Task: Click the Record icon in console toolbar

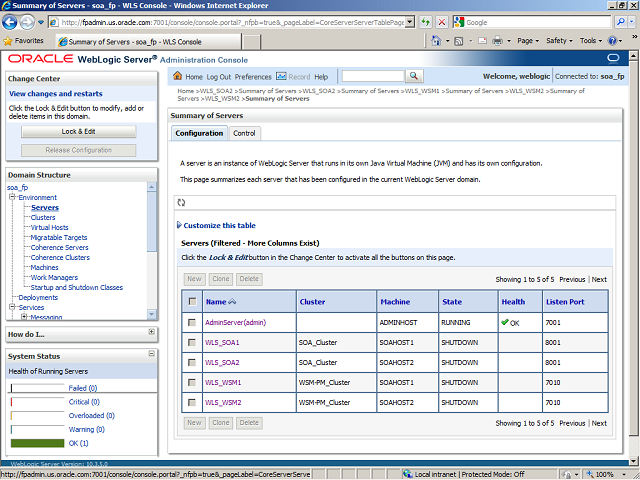Action: pyautogui.click(x=282, y=76)
